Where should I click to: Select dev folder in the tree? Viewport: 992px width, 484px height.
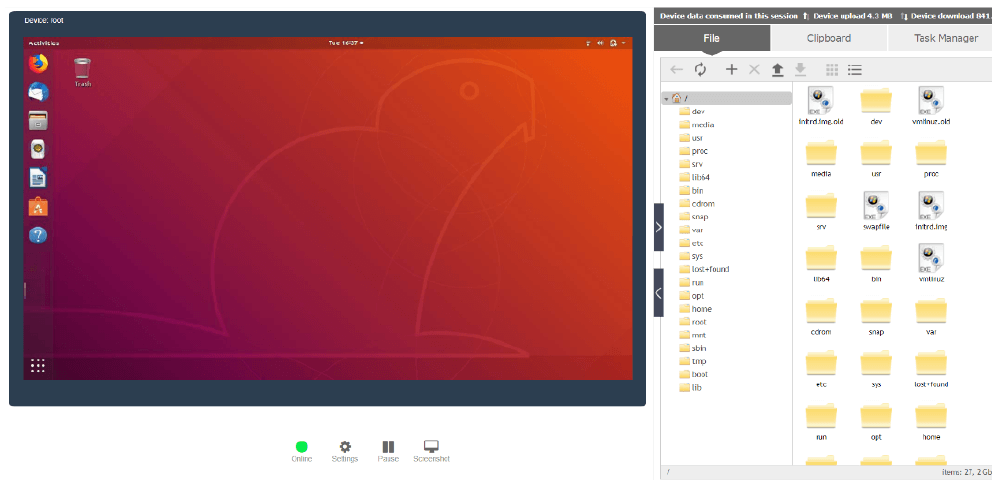[x=692, y=111]
